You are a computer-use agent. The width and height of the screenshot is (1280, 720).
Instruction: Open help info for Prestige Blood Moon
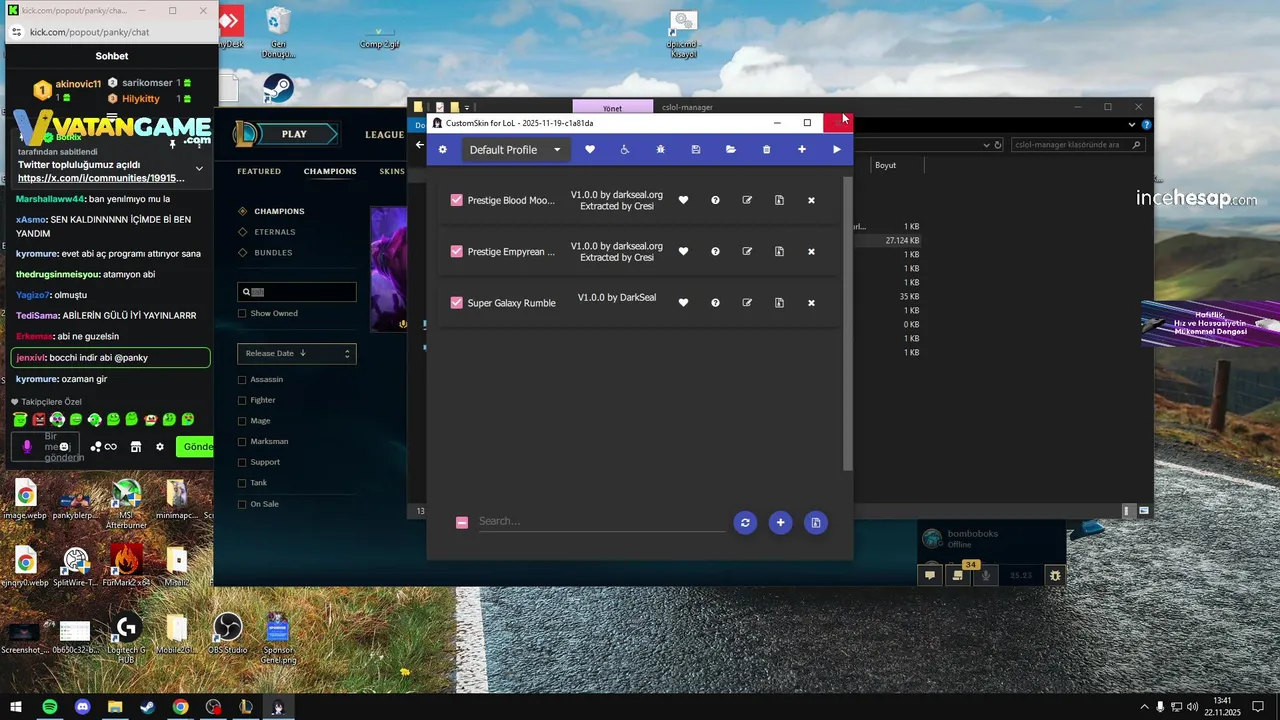[x=716, y=200]
